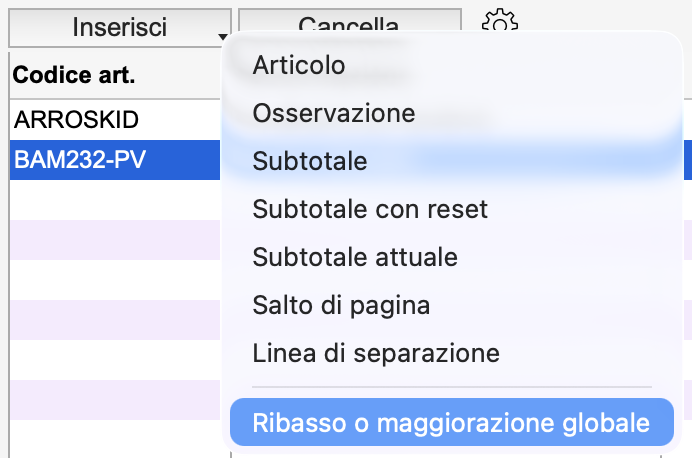Open the gear settings icon

coord(499,22)
